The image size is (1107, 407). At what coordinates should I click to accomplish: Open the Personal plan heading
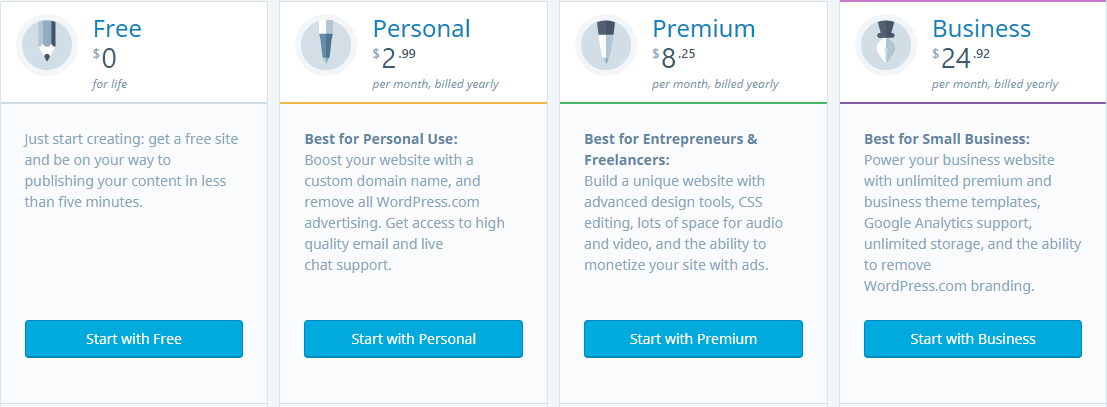coord(421,29)
